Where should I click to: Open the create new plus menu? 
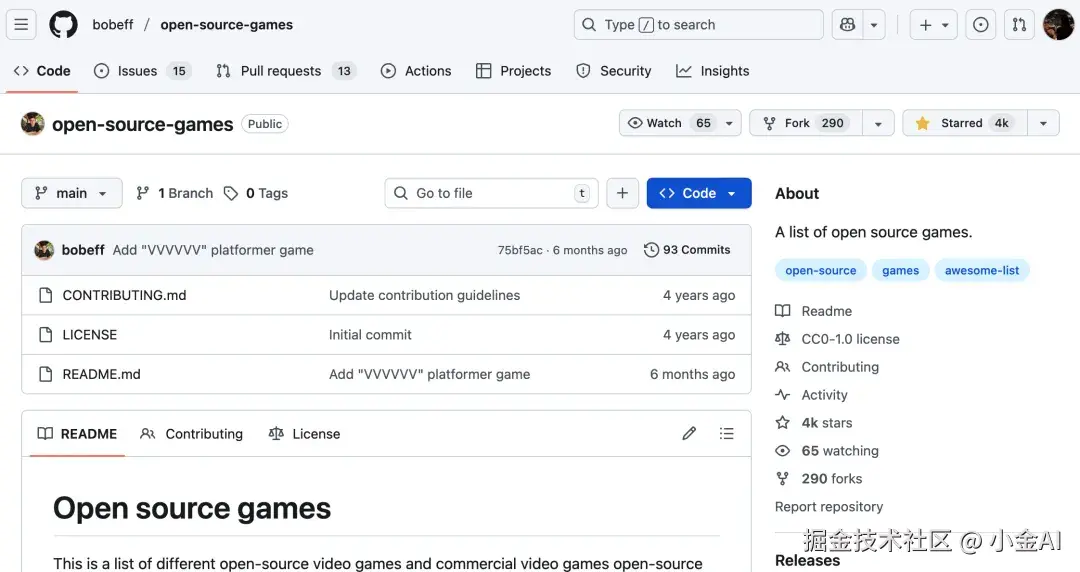(933, 25)
